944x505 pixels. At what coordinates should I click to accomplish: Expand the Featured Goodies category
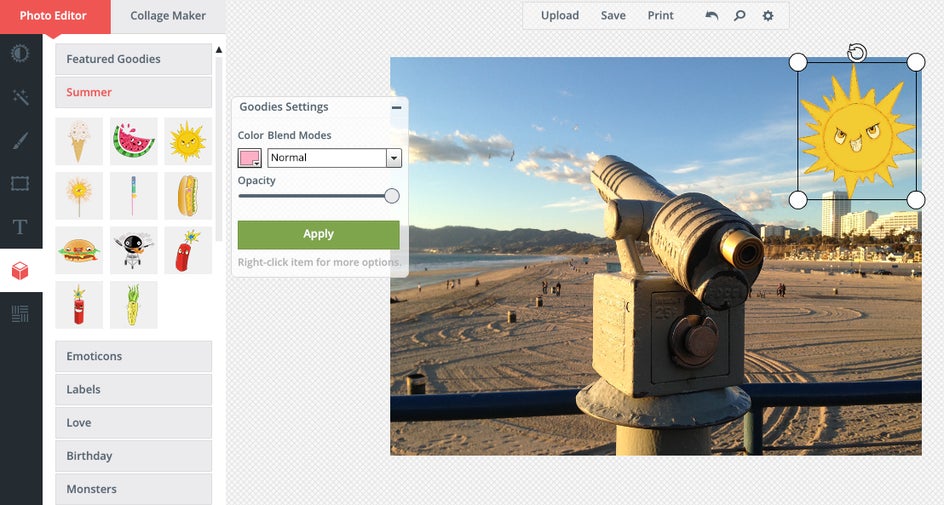click(x=134, y=59)
